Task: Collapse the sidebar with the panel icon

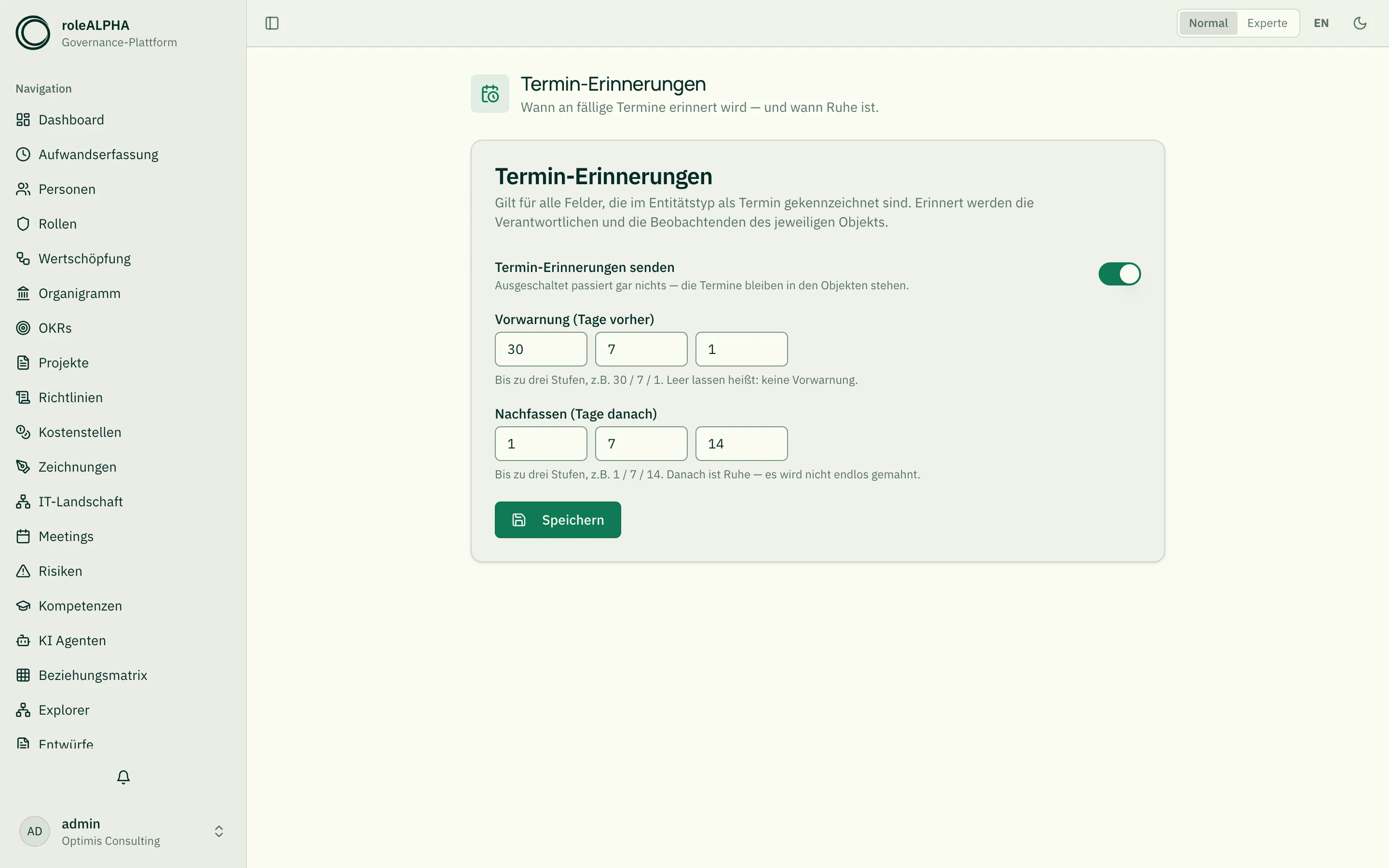Action: pos(272,23)
